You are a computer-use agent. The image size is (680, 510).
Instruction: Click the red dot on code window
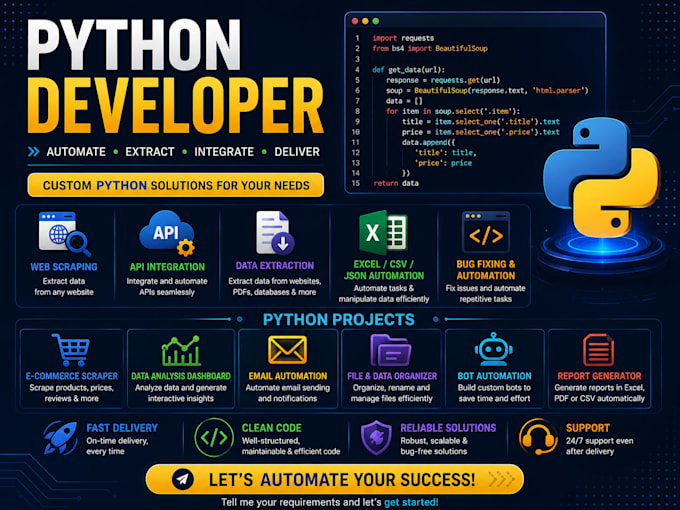click(355, 21)
